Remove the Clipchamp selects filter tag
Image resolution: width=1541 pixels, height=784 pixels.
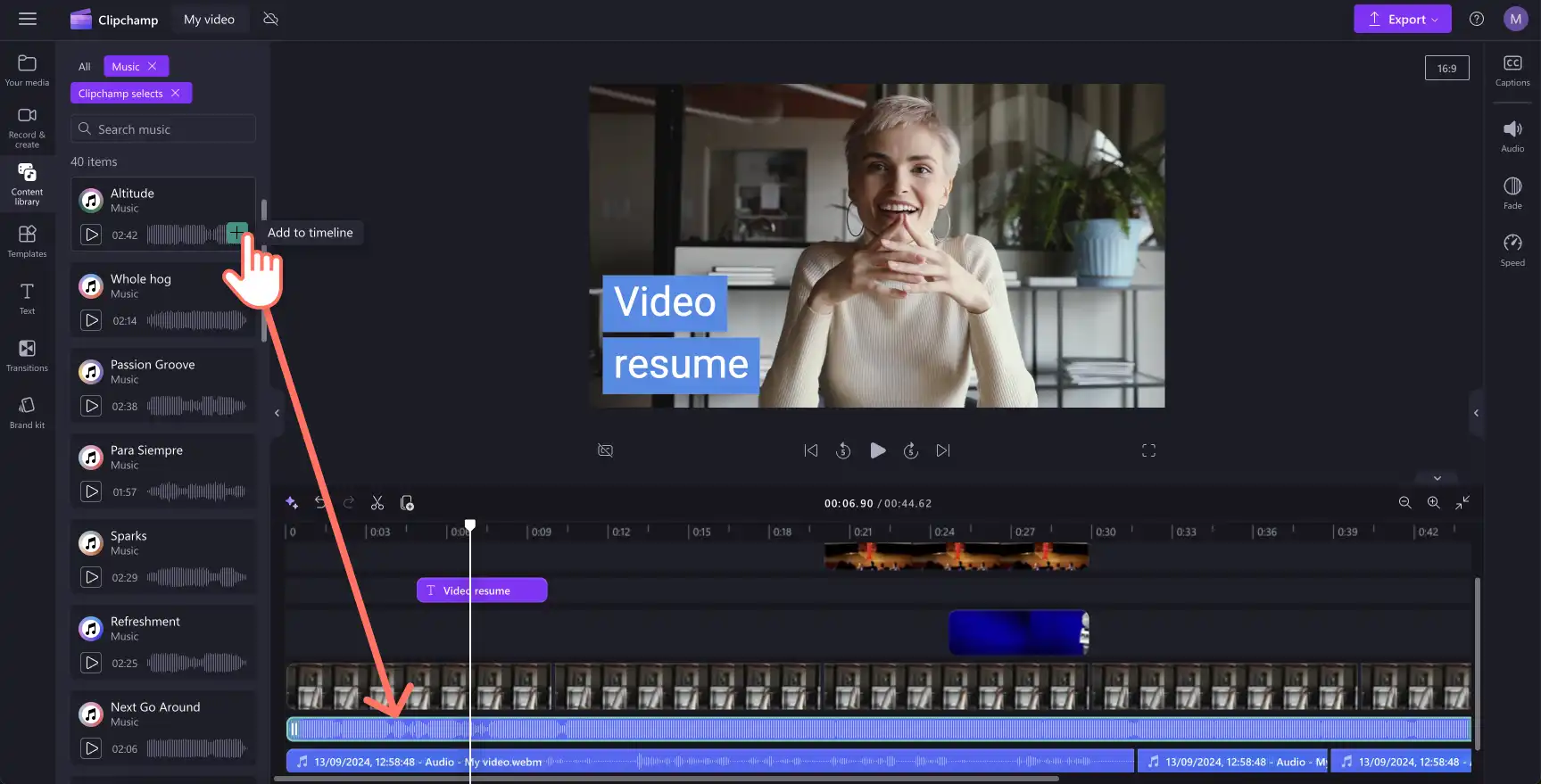click(x=176, y=93)
